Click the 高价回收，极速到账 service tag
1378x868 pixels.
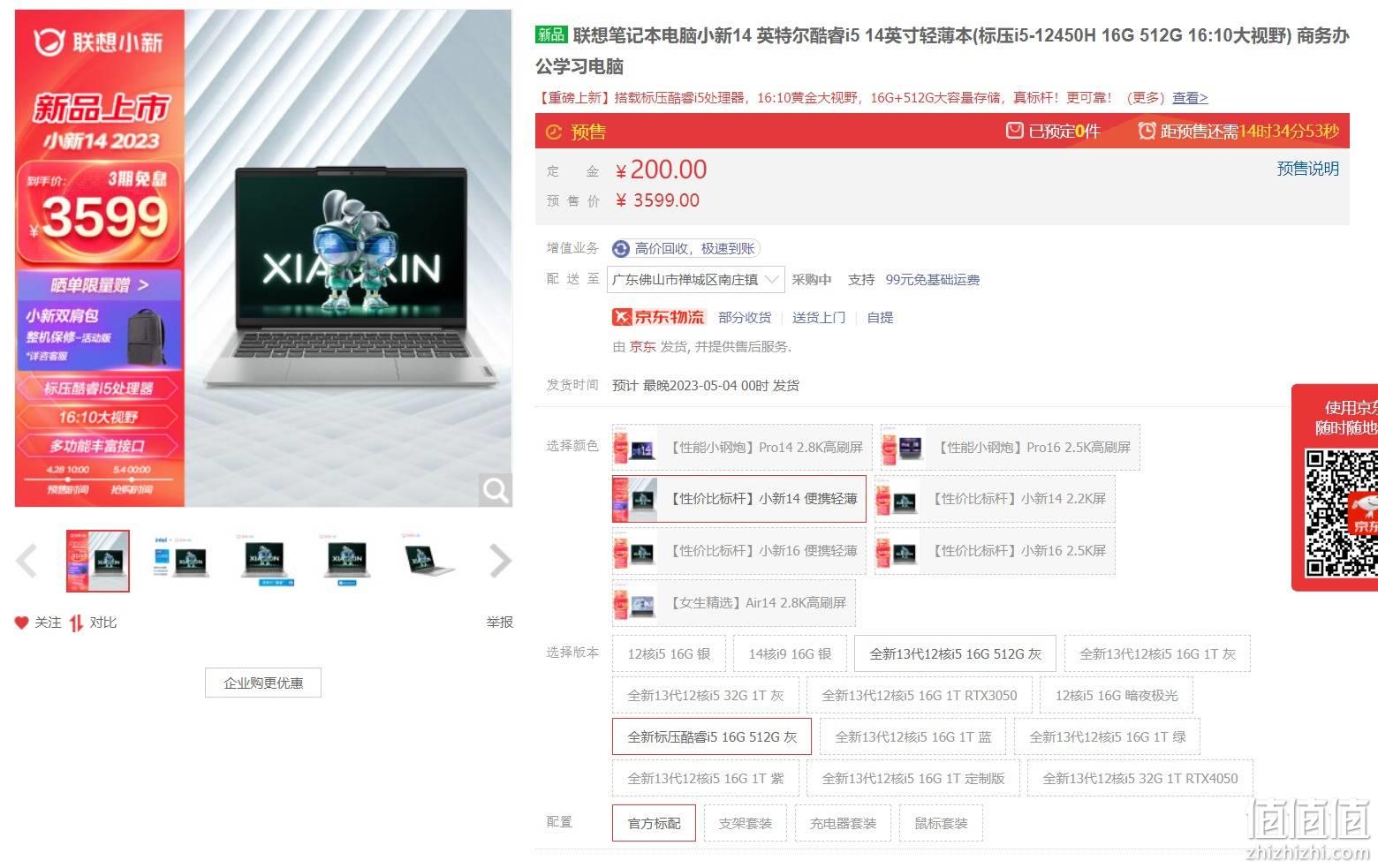click(687, 249)
